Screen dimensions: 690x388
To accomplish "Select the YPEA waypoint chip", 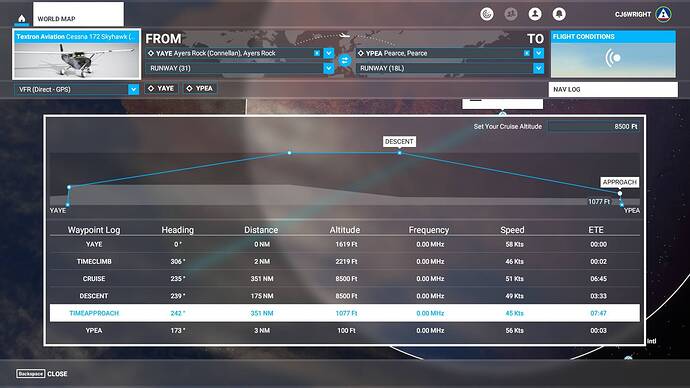I will [x=199, y=88].
